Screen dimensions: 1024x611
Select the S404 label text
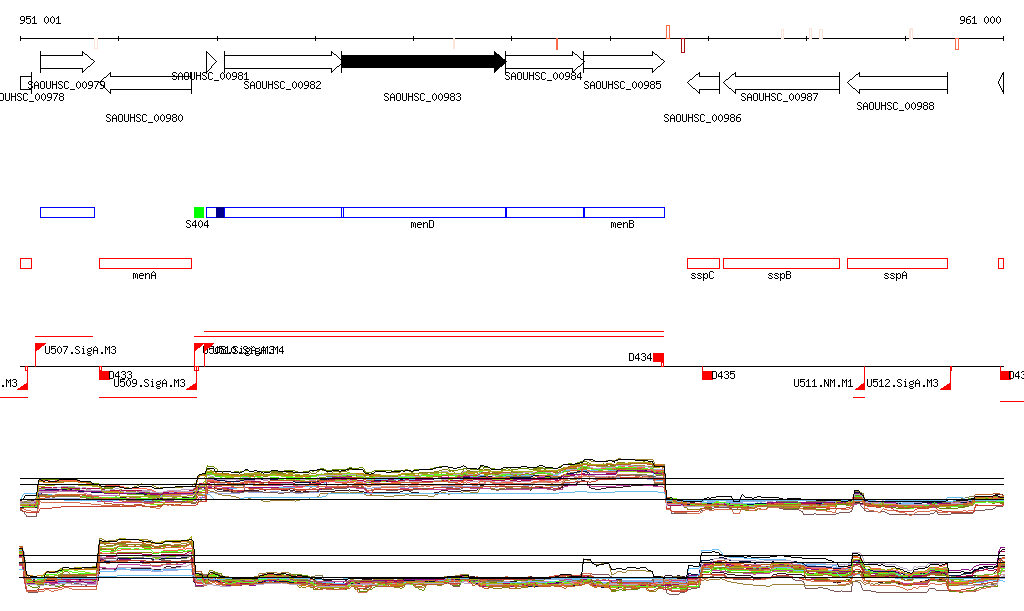(x=197, y=225)
